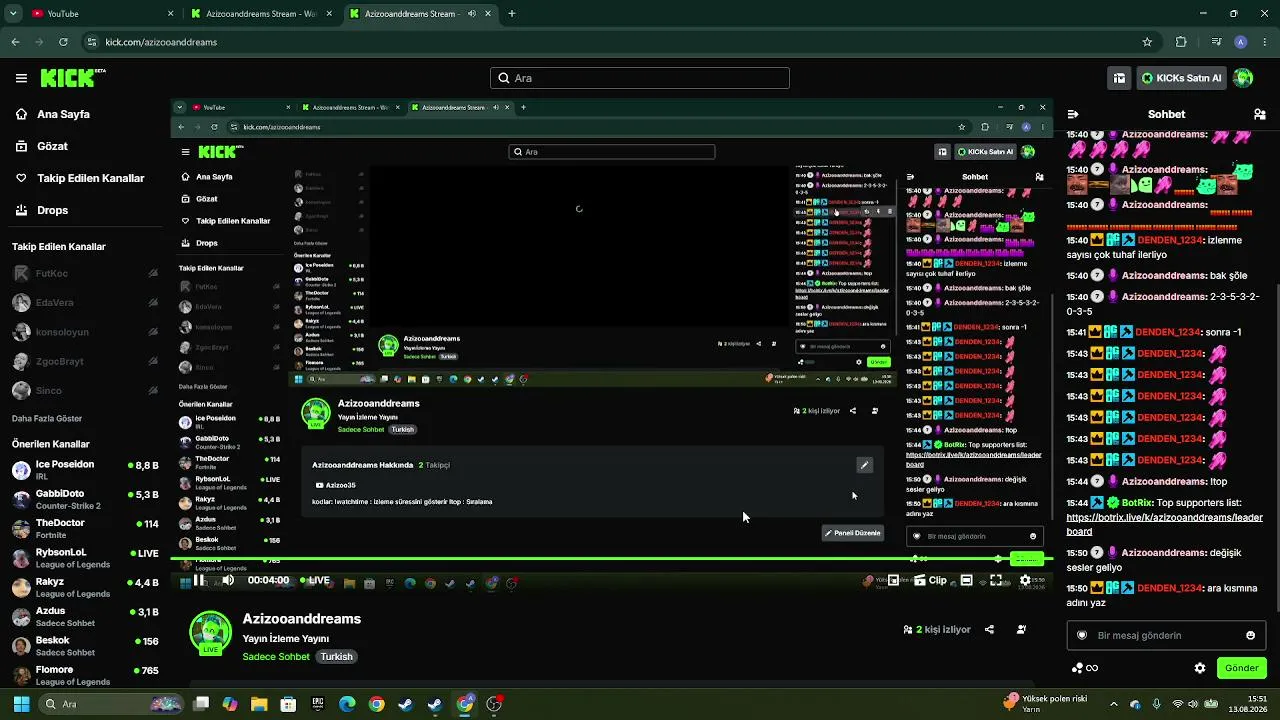This screenshot has width=1280, height=720.
Task: Open the Kick hamburger menu
Action: coord(21,78)
